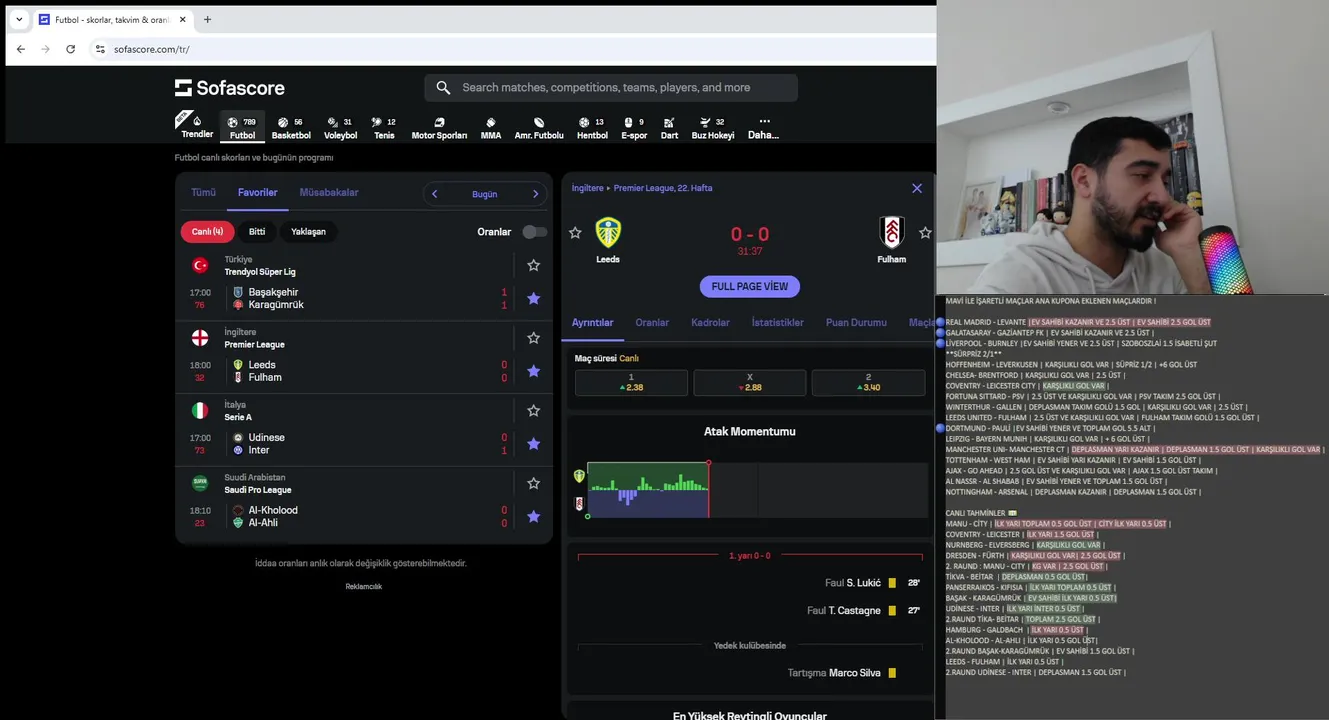The height and width of the screenshot is (720, 1329).
Task: Open the MMA category
Action: pos(491,127)
